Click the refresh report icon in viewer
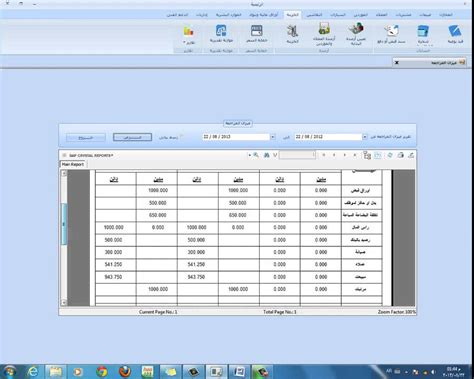This screenshot has height=379, width=474. (390, 155)
